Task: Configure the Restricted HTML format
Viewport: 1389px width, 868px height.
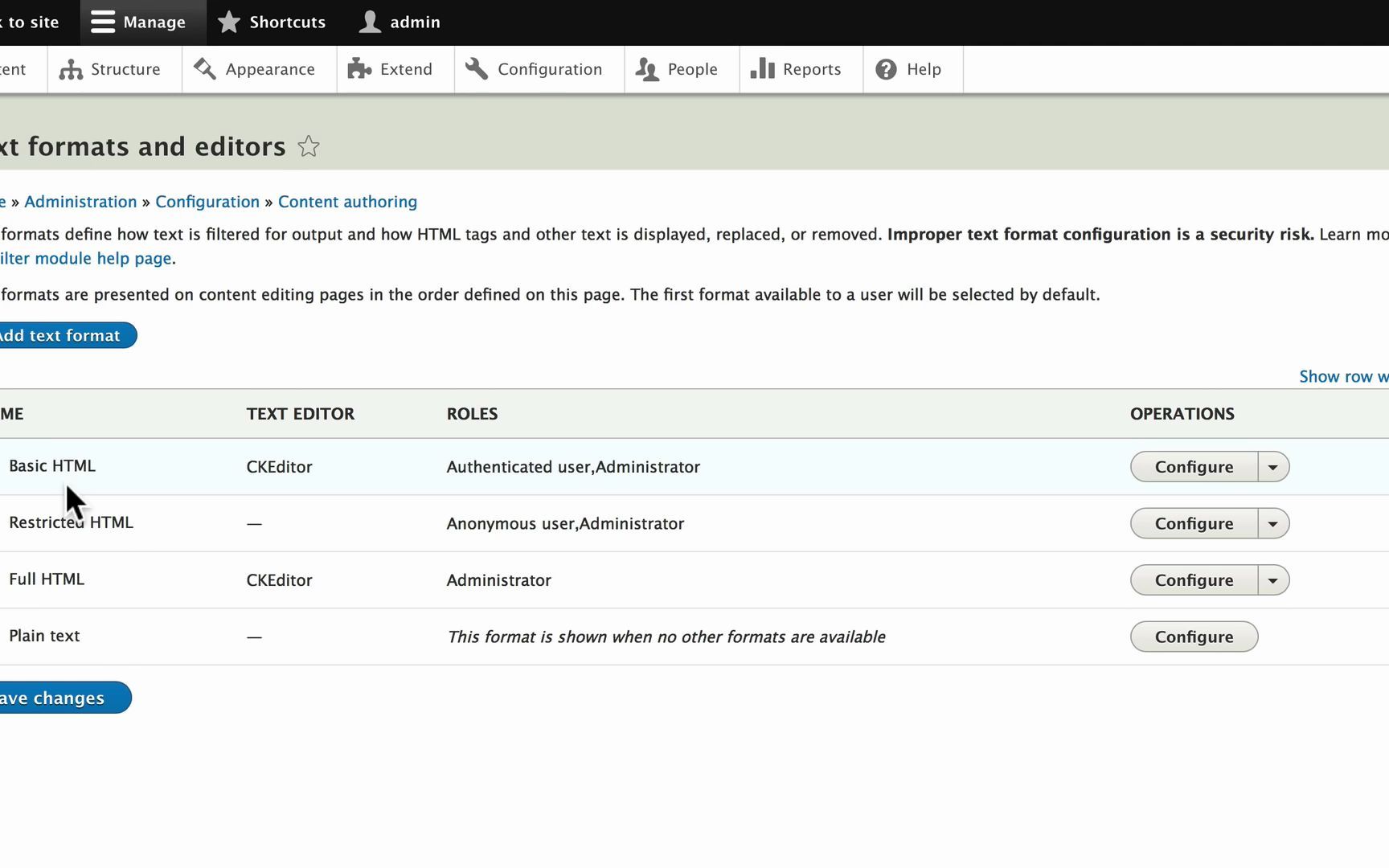Action: click(1194, 524)
